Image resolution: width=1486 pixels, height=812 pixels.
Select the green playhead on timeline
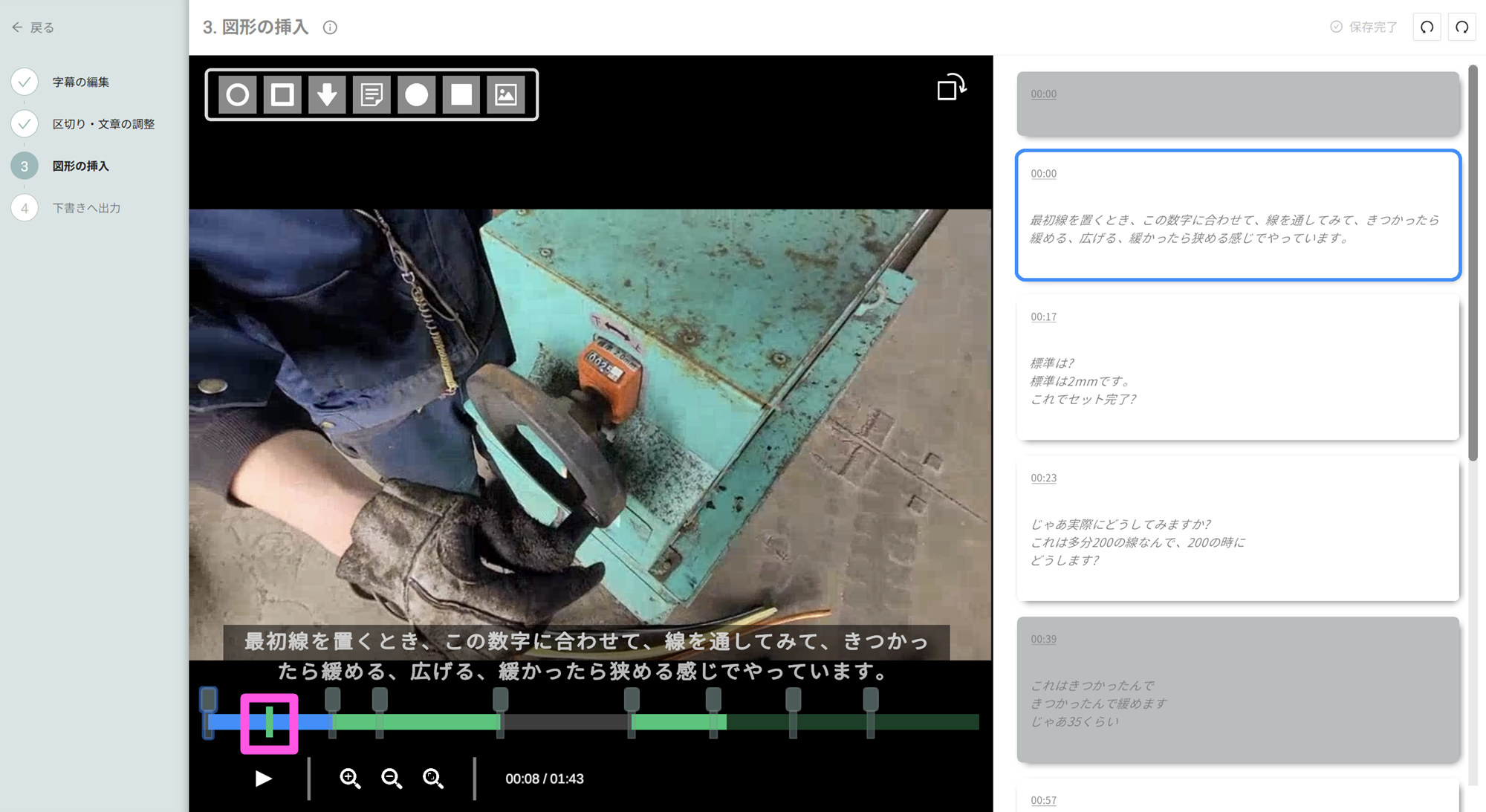pos(269,722)
